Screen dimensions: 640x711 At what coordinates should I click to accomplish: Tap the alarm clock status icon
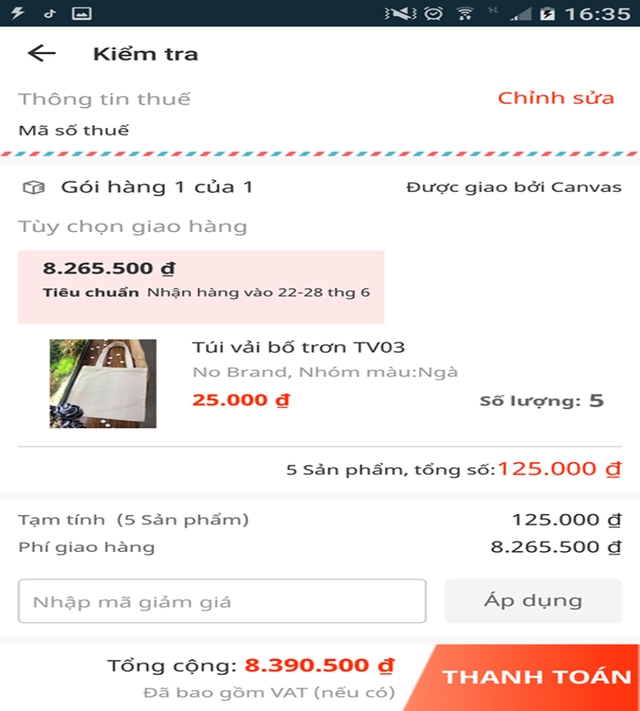[x=433, y=13]
